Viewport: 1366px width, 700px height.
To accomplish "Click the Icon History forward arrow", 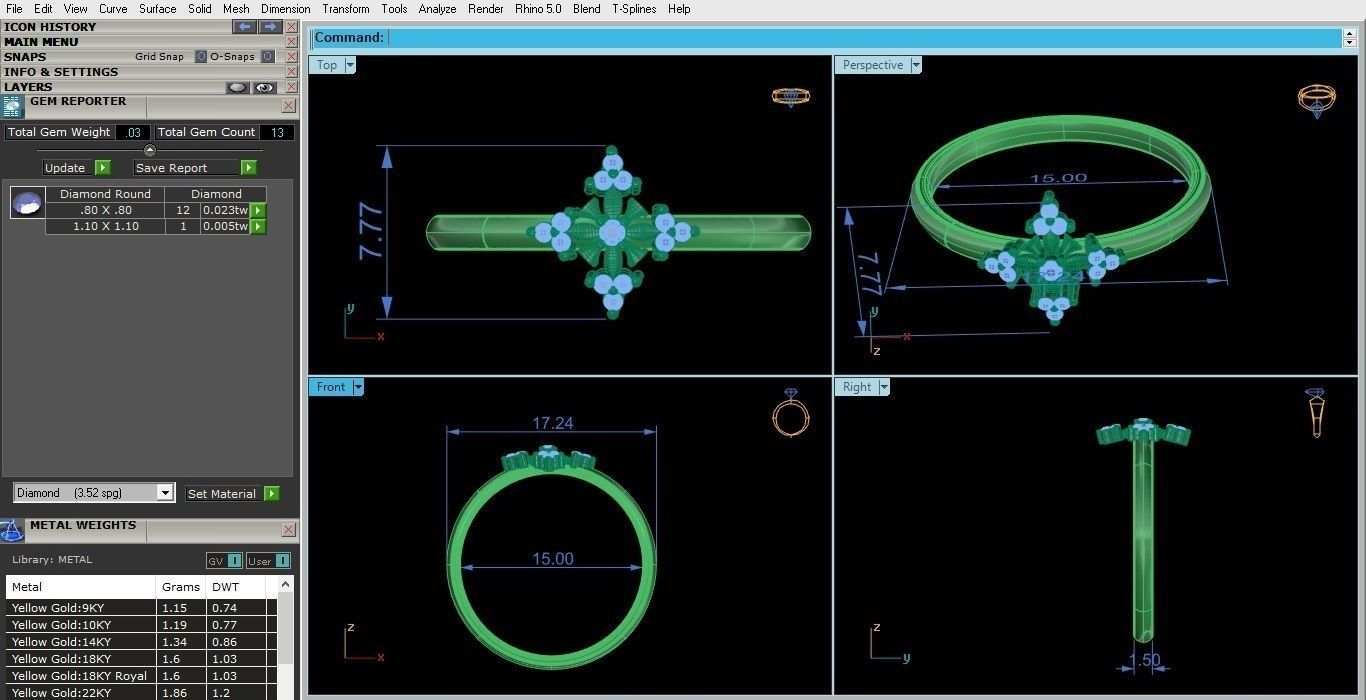I will (x=270, y=27).
